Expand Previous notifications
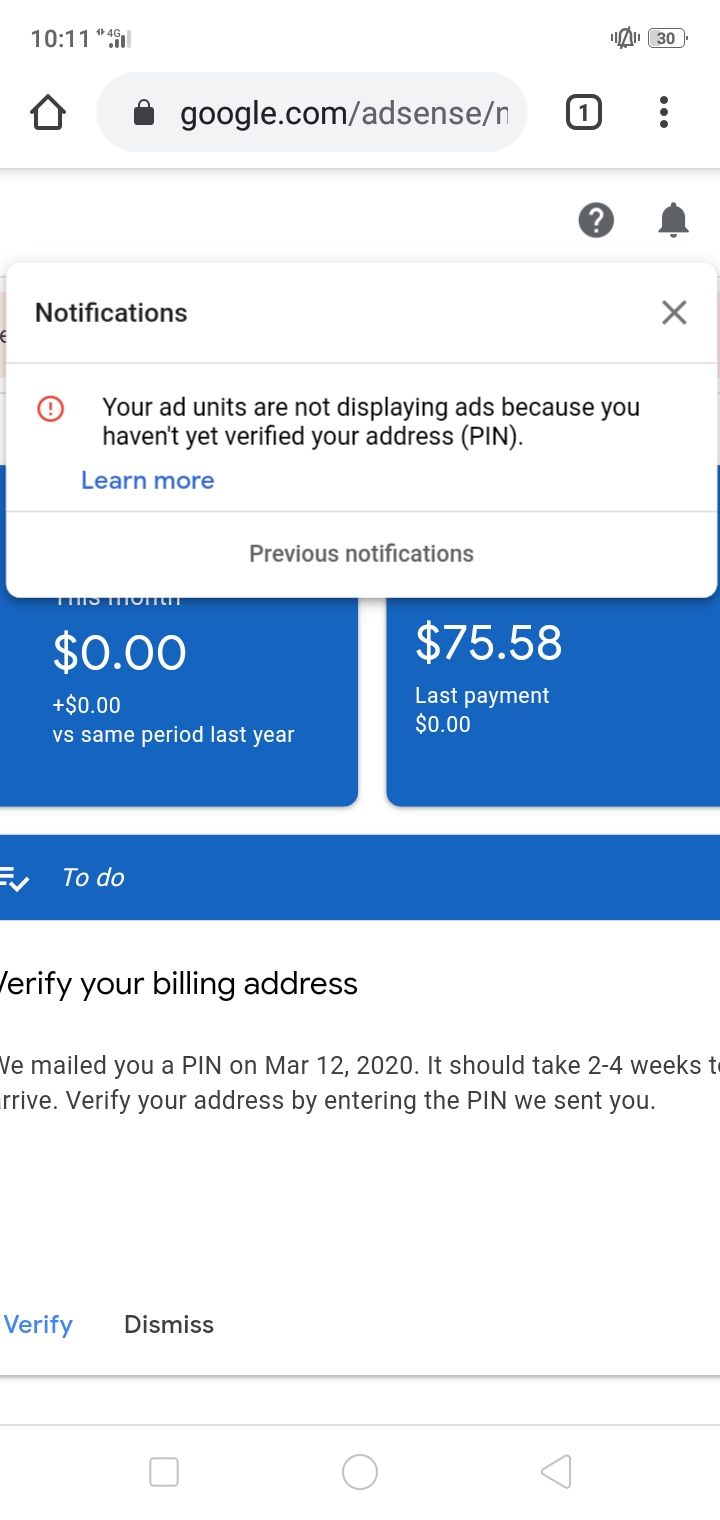720x1520 pixels. click(360, 552)
